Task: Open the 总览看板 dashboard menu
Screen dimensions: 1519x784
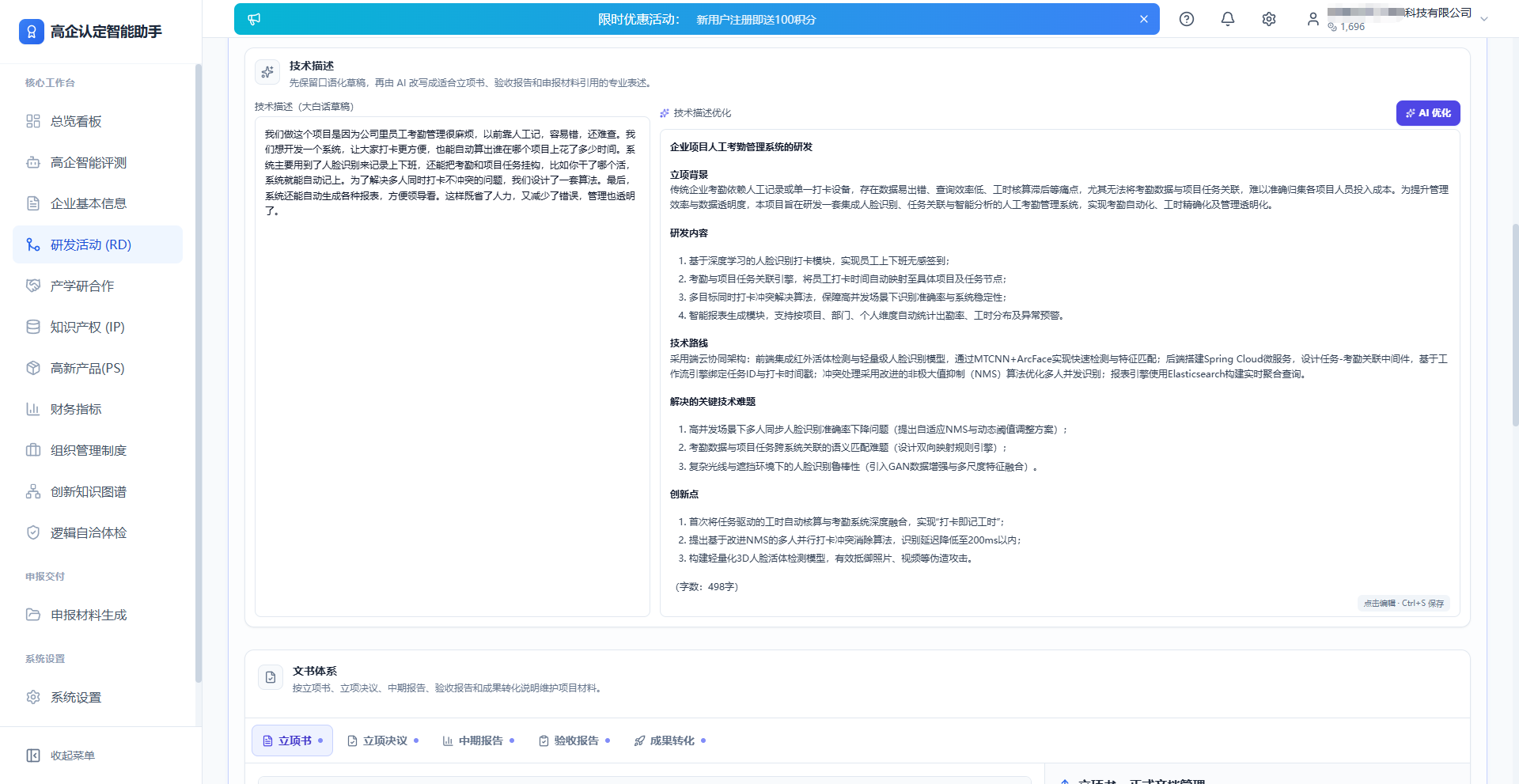Action: pos(97,121)
